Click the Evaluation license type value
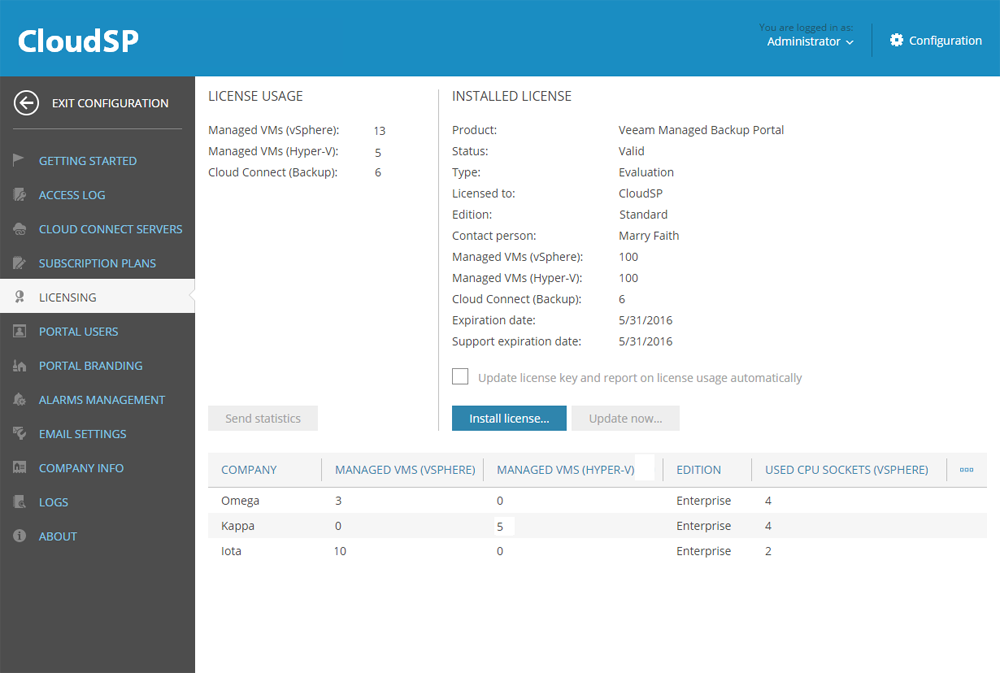This screenshot has width=1000, height=673. (x=646, y=172)
